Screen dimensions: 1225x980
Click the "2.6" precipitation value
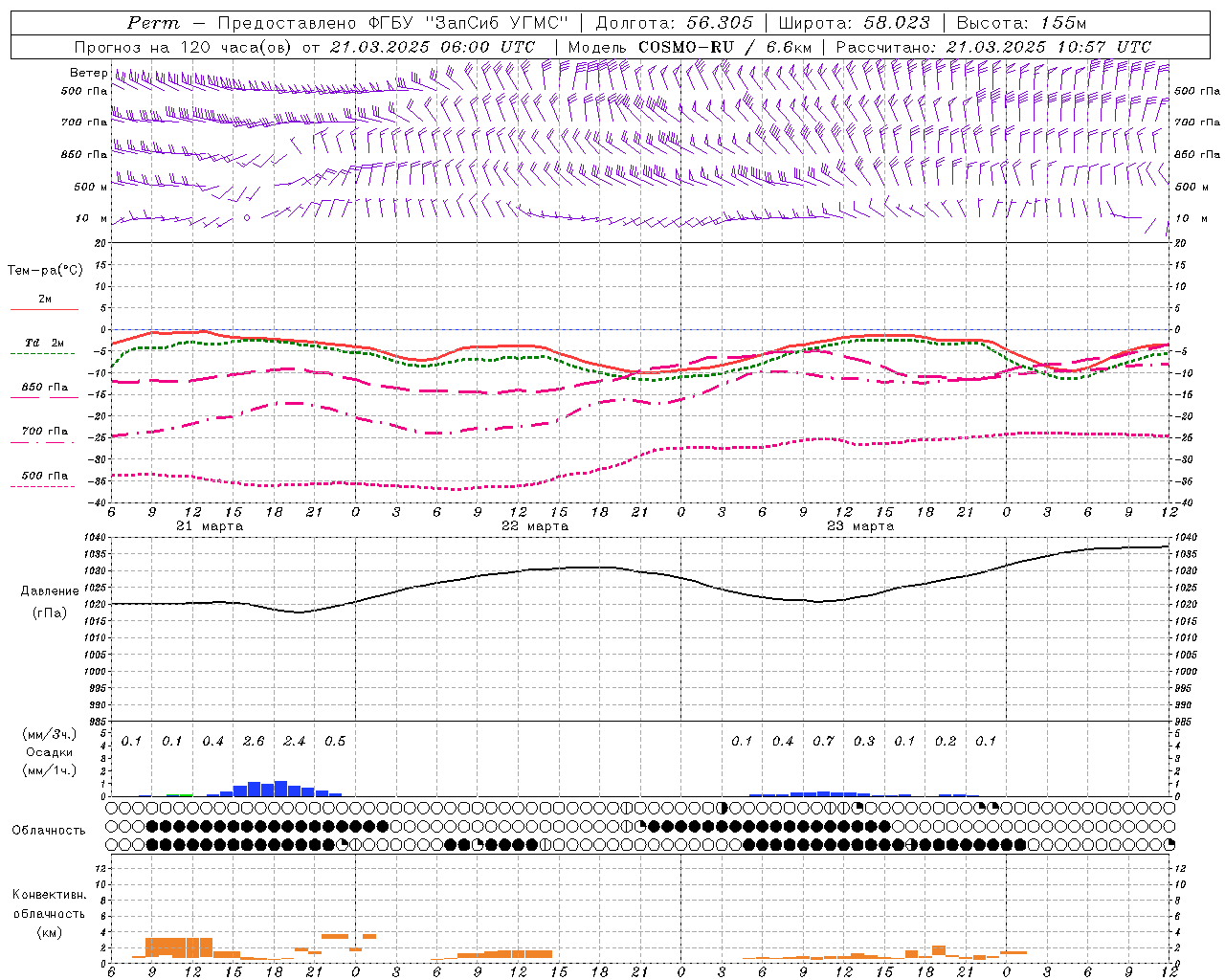[254, 741]
